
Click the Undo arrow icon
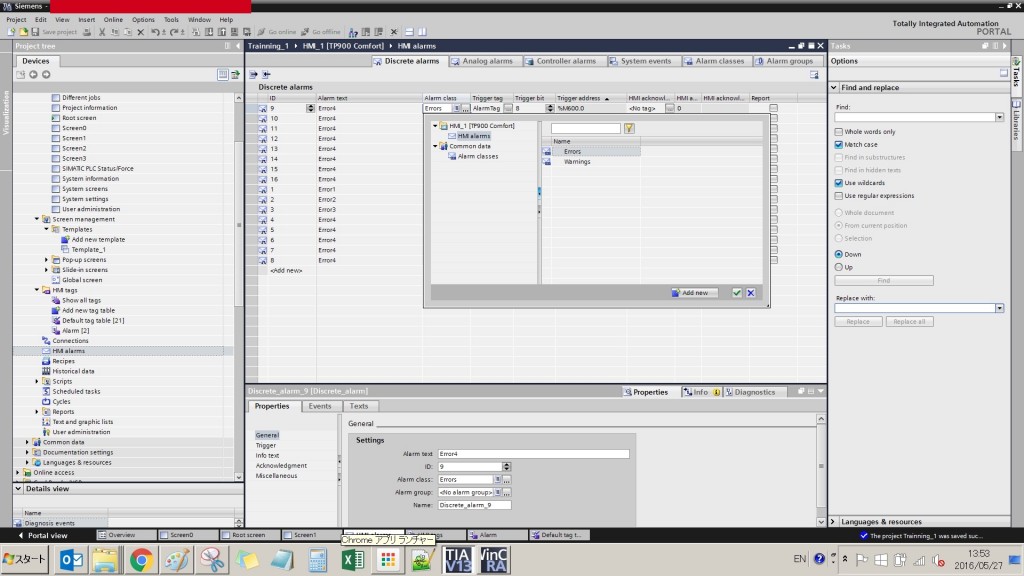[x=155, y=31]
